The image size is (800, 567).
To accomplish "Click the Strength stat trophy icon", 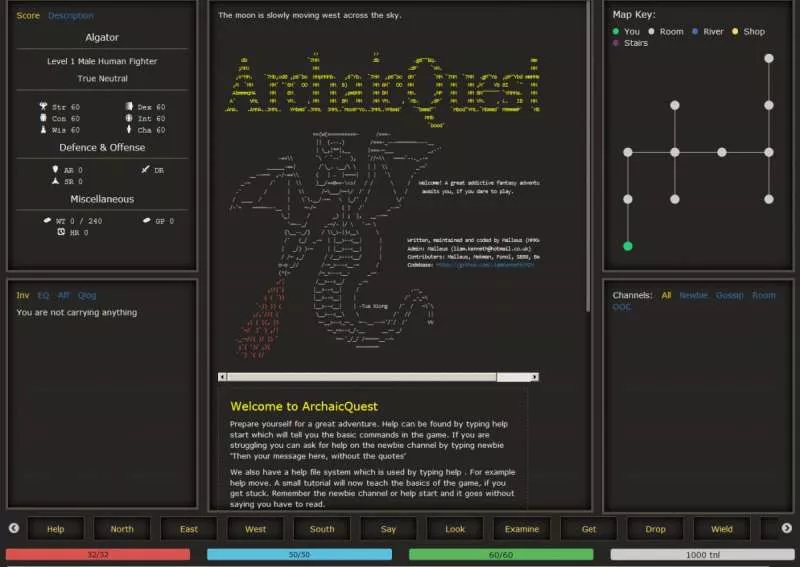I will pyautogui.click(x=44, y=106).
